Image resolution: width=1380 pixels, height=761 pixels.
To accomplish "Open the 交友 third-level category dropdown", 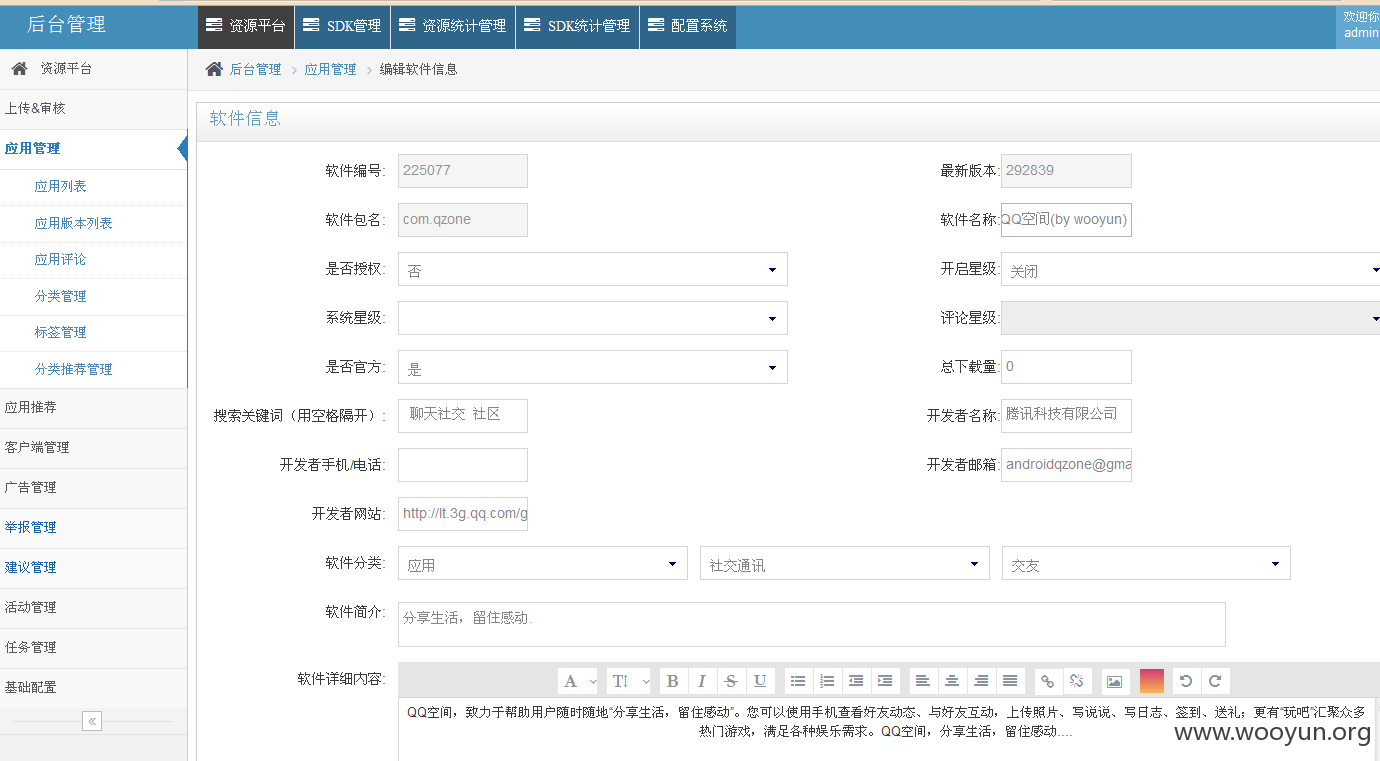I will click(1146, 563).
